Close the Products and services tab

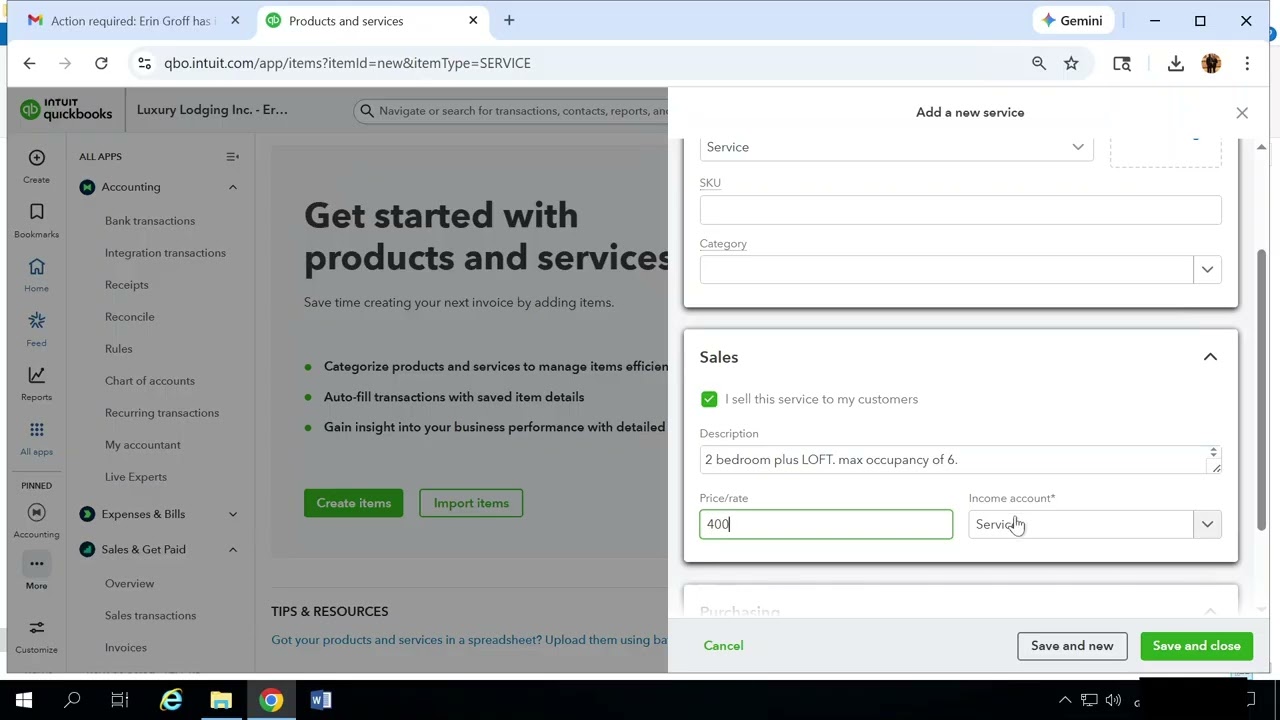pos(473,20)
